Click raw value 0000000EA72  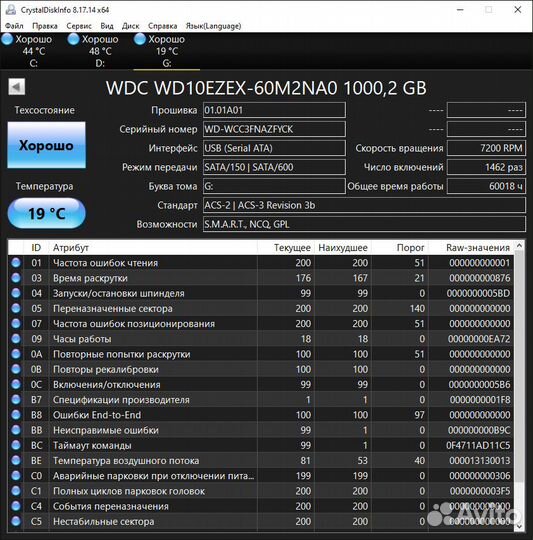(479, 339)
